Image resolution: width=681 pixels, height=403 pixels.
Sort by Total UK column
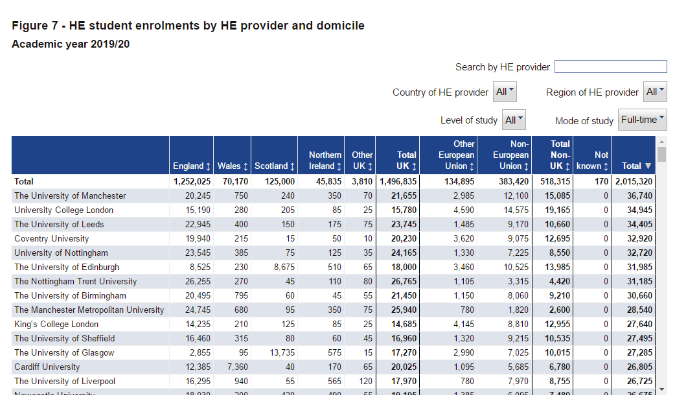click(406, 160)
